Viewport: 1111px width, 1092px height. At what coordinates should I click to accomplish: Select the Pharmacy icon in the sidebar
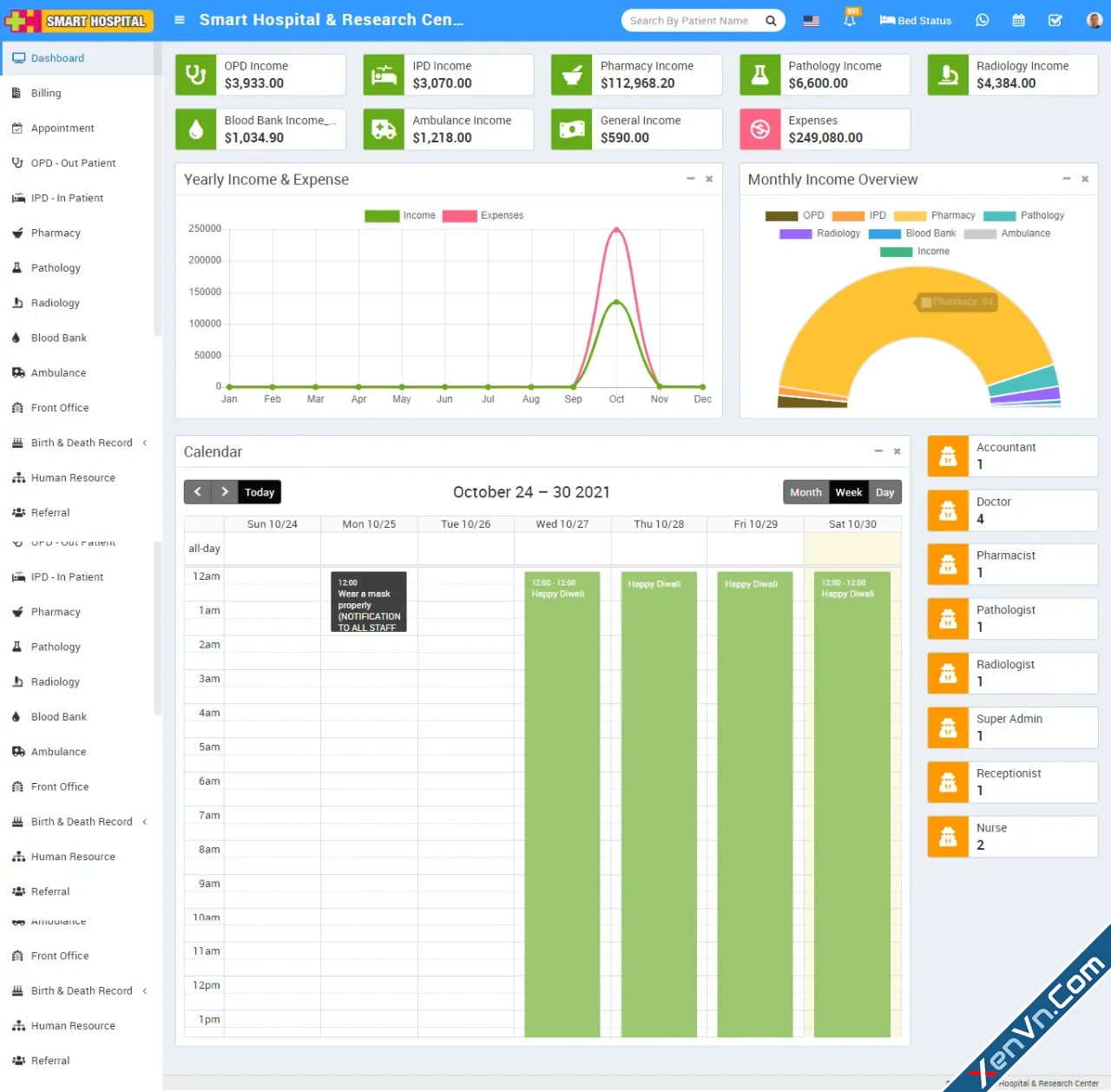18,233
